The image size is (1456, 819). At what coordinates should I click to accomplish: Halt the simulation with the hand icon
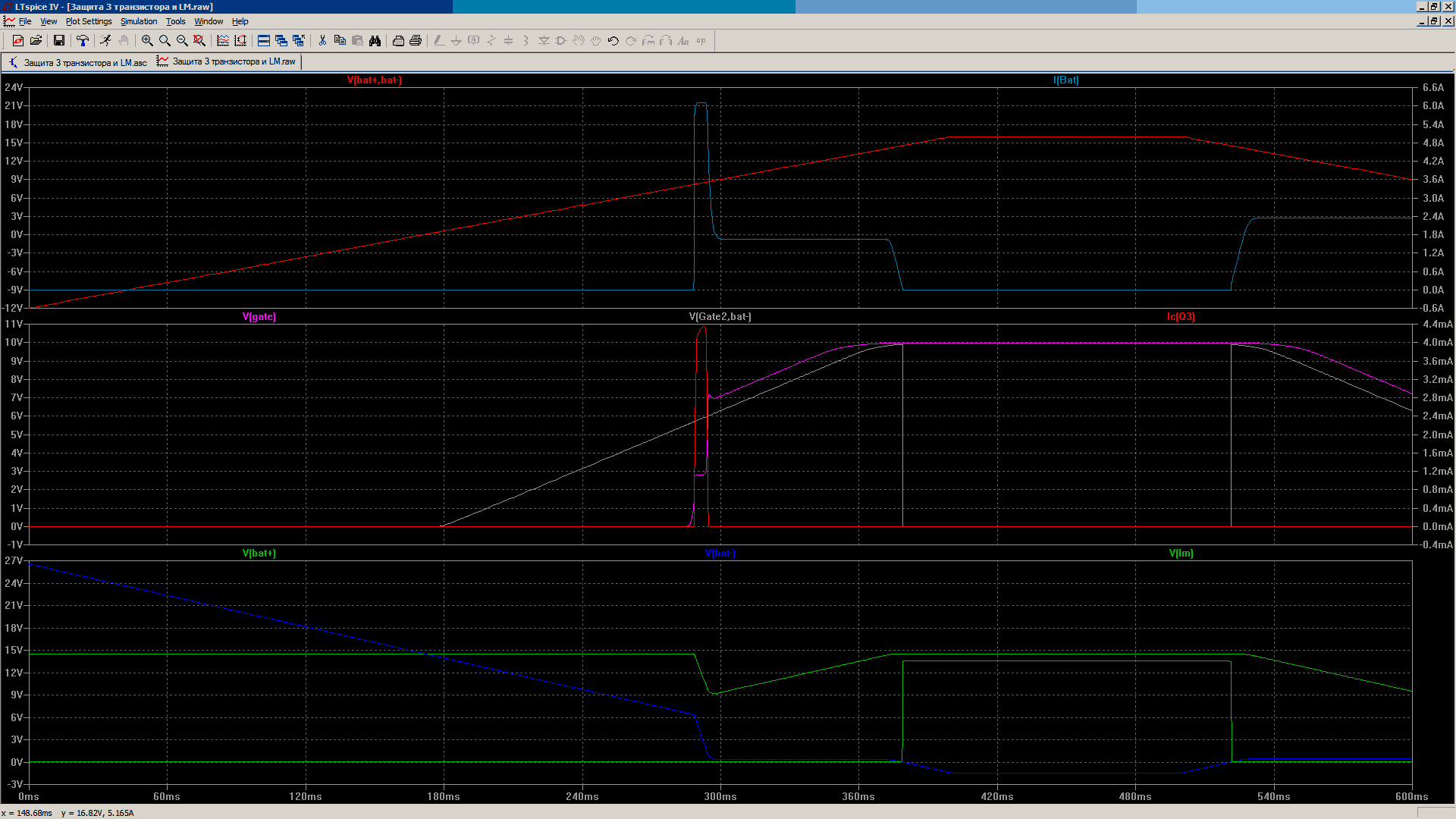click(123, 41)
